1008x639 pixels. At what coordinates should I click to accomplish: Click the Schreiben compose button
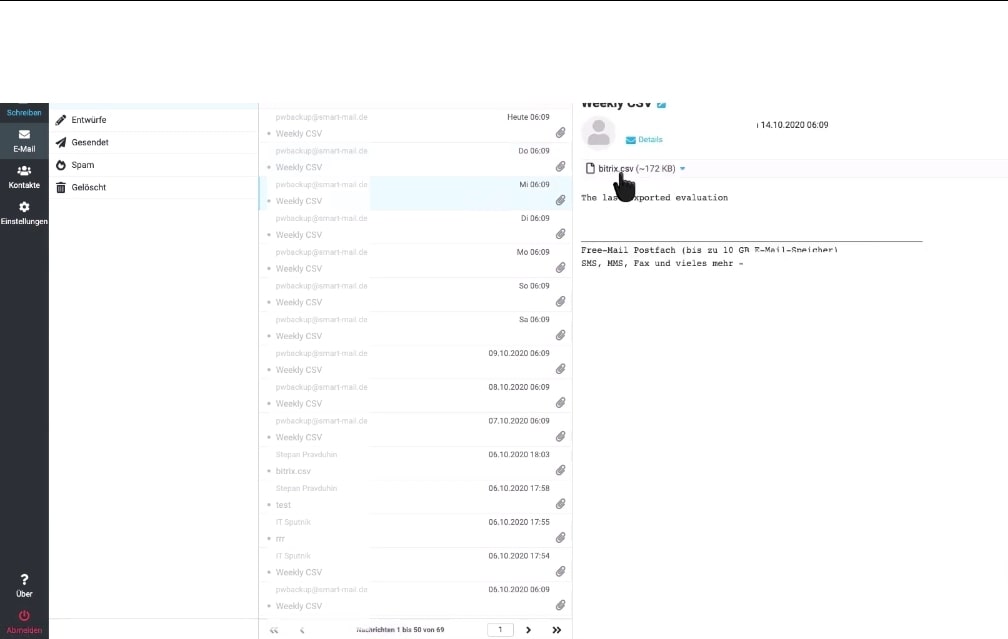click(23, 112)
